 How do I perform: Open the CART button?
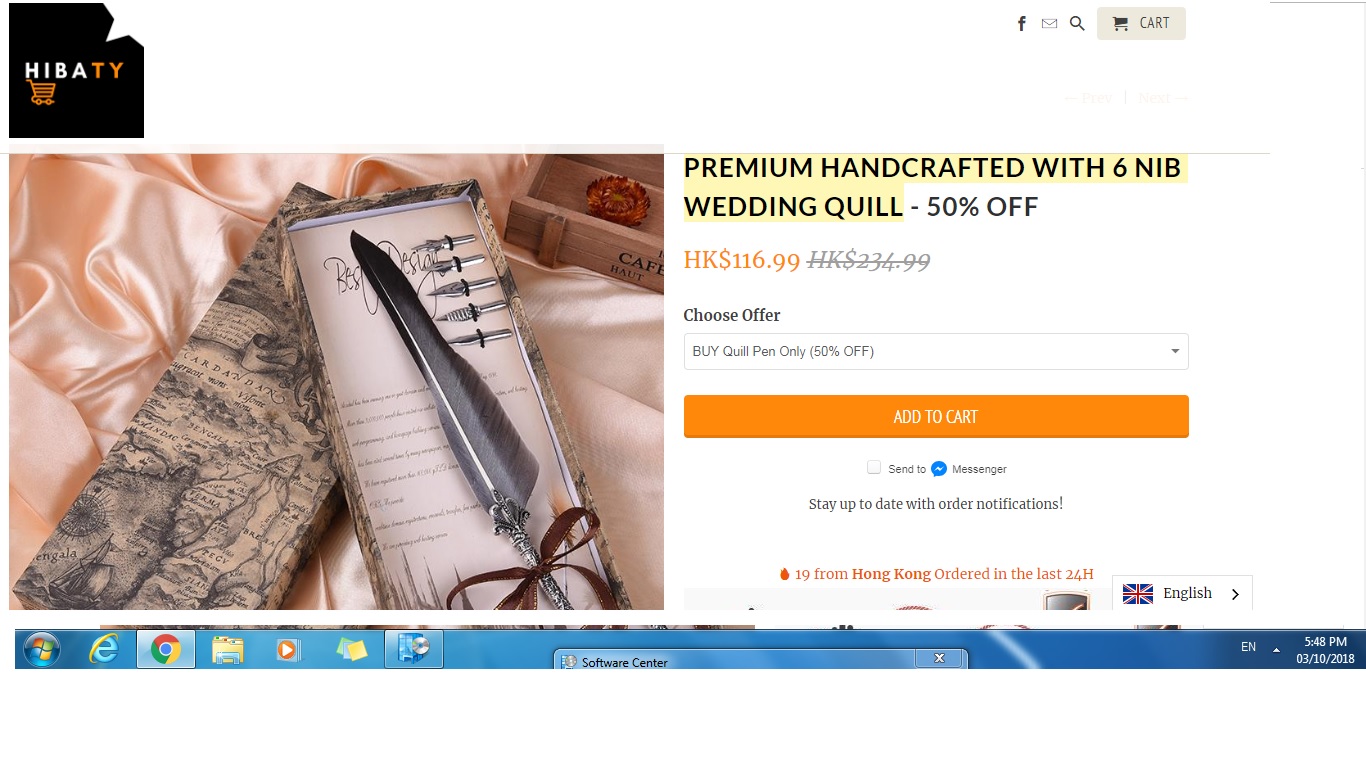point(1141,24)
